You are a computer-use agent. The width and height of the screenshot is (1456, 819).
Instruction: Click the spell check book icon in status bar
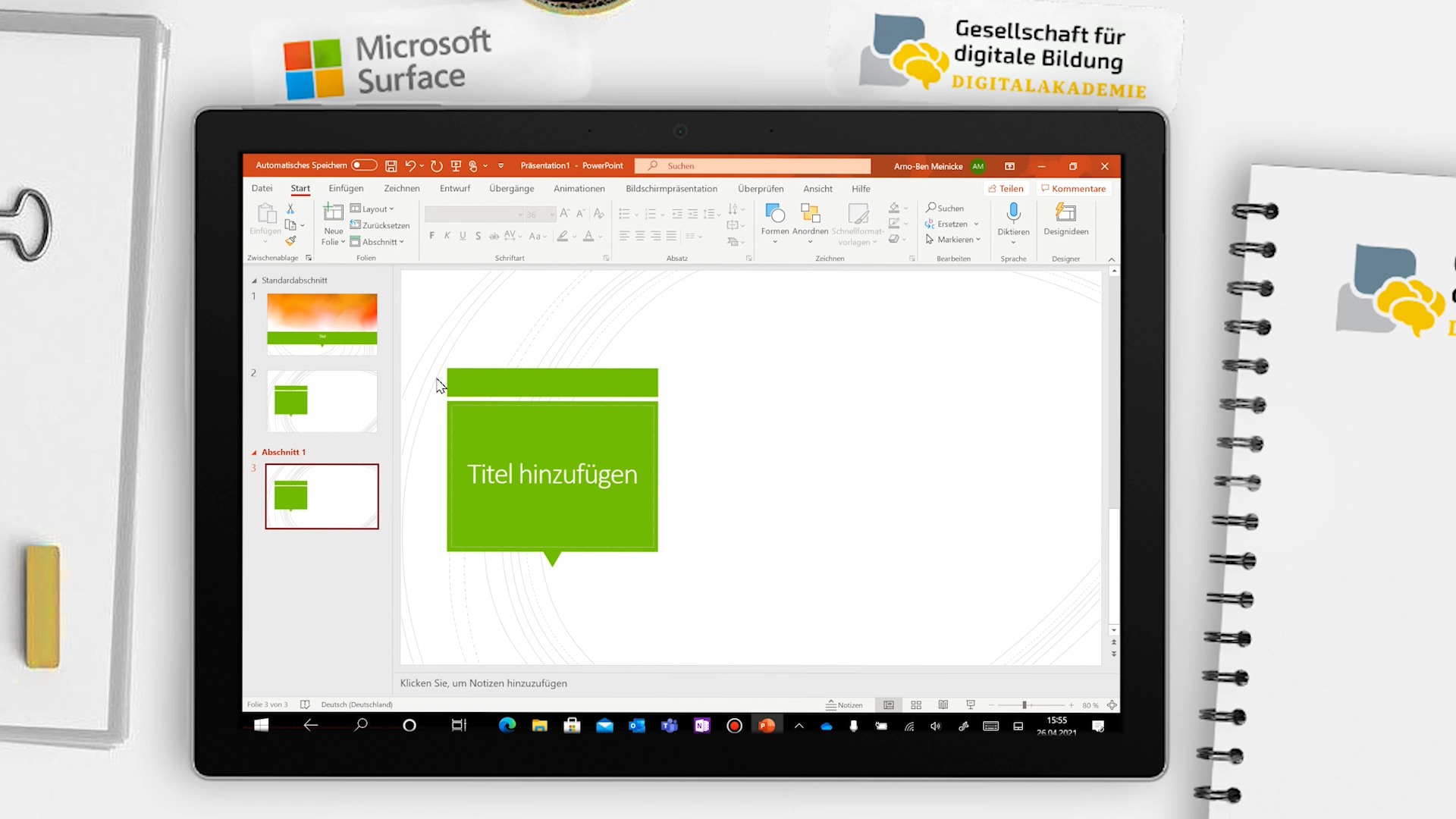(305, 704)
